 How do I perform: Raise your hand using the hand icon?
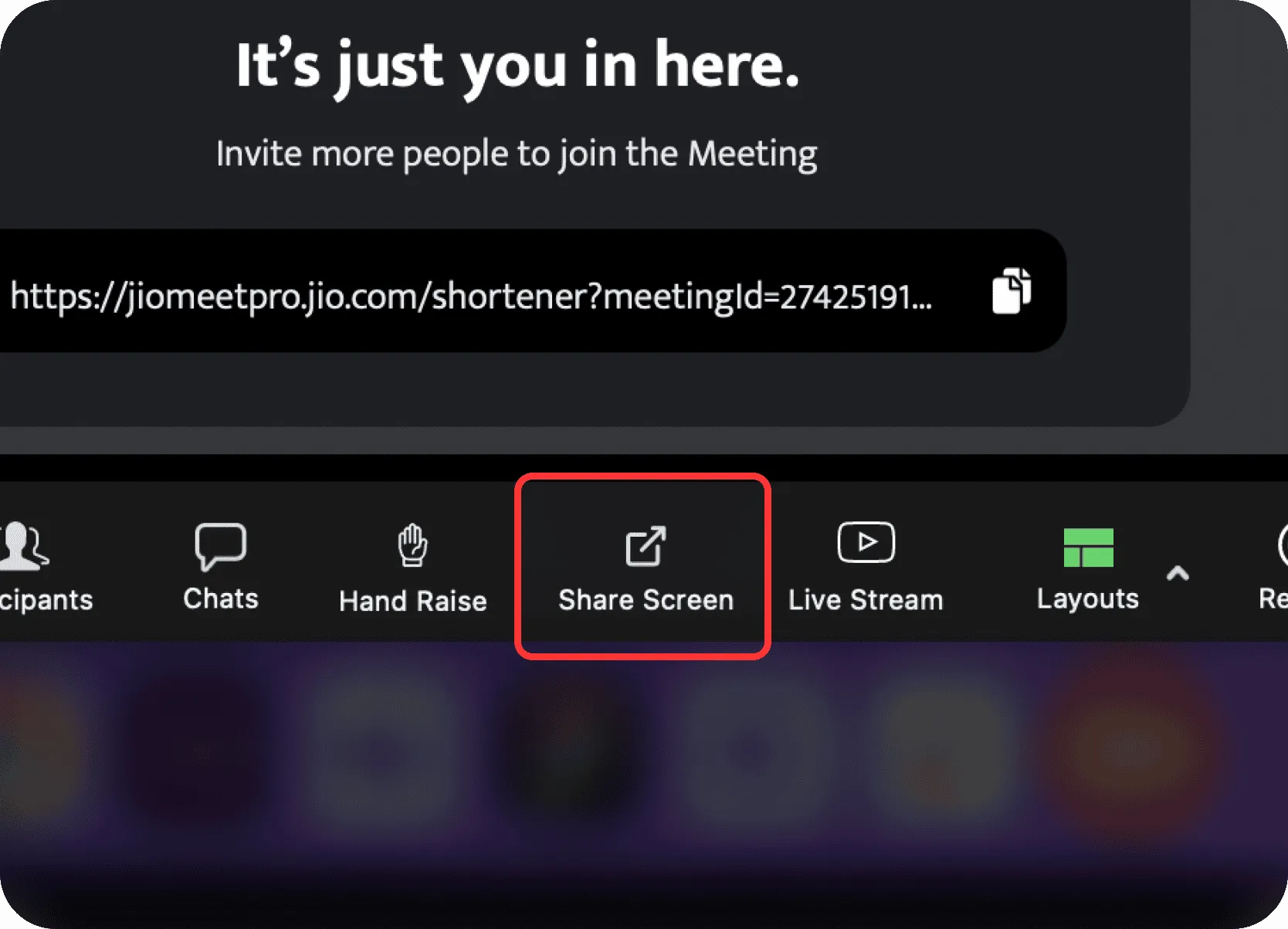click(x=412, y=545)
